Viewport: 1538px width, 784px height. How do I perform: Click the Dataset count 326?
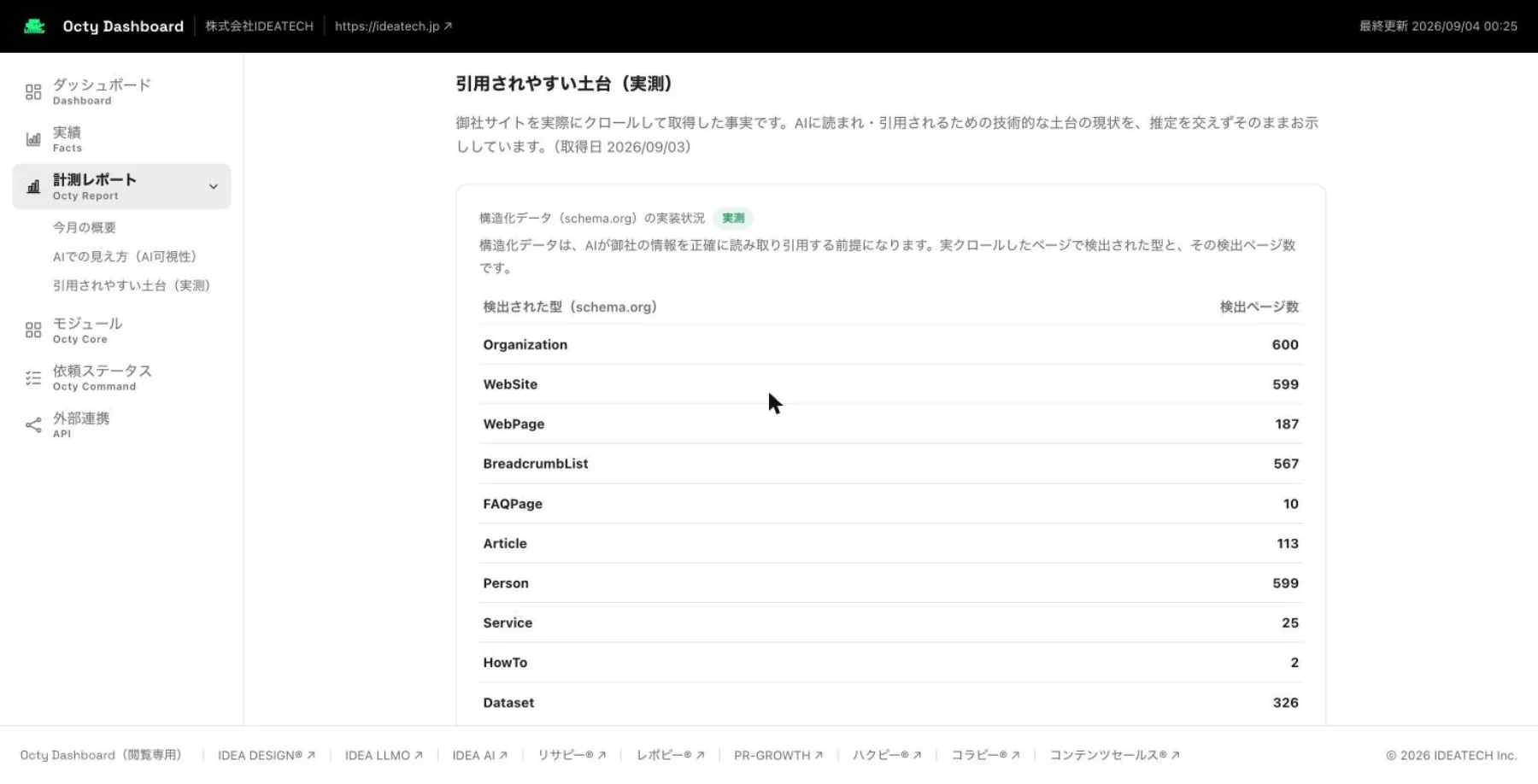coord(1286,703)
